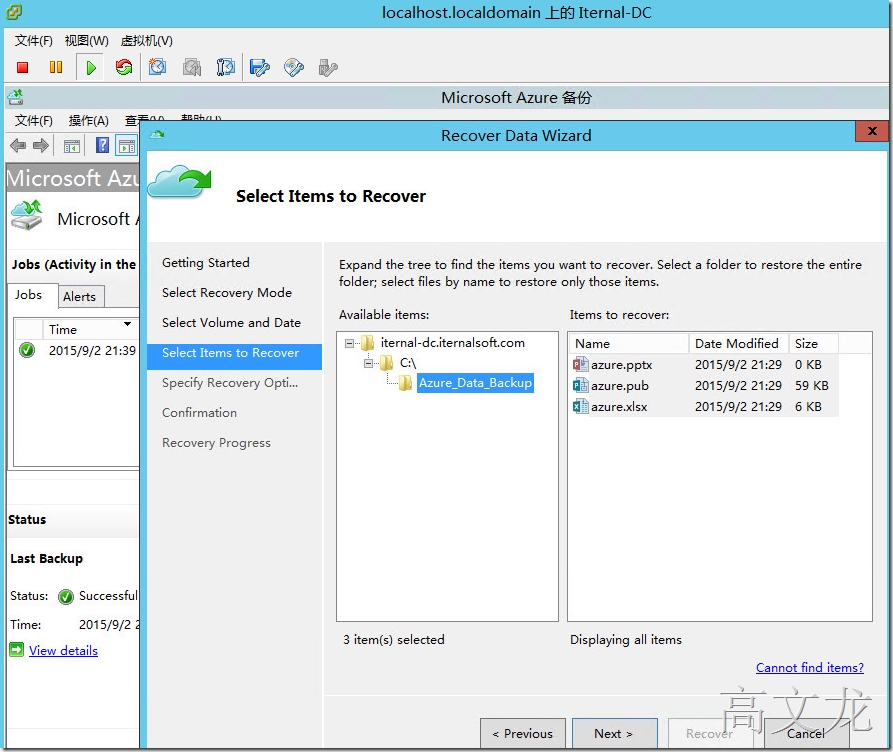893x752 pixels.
Task: Click Getting Started wizard step
Action: (x=206, y=263)
